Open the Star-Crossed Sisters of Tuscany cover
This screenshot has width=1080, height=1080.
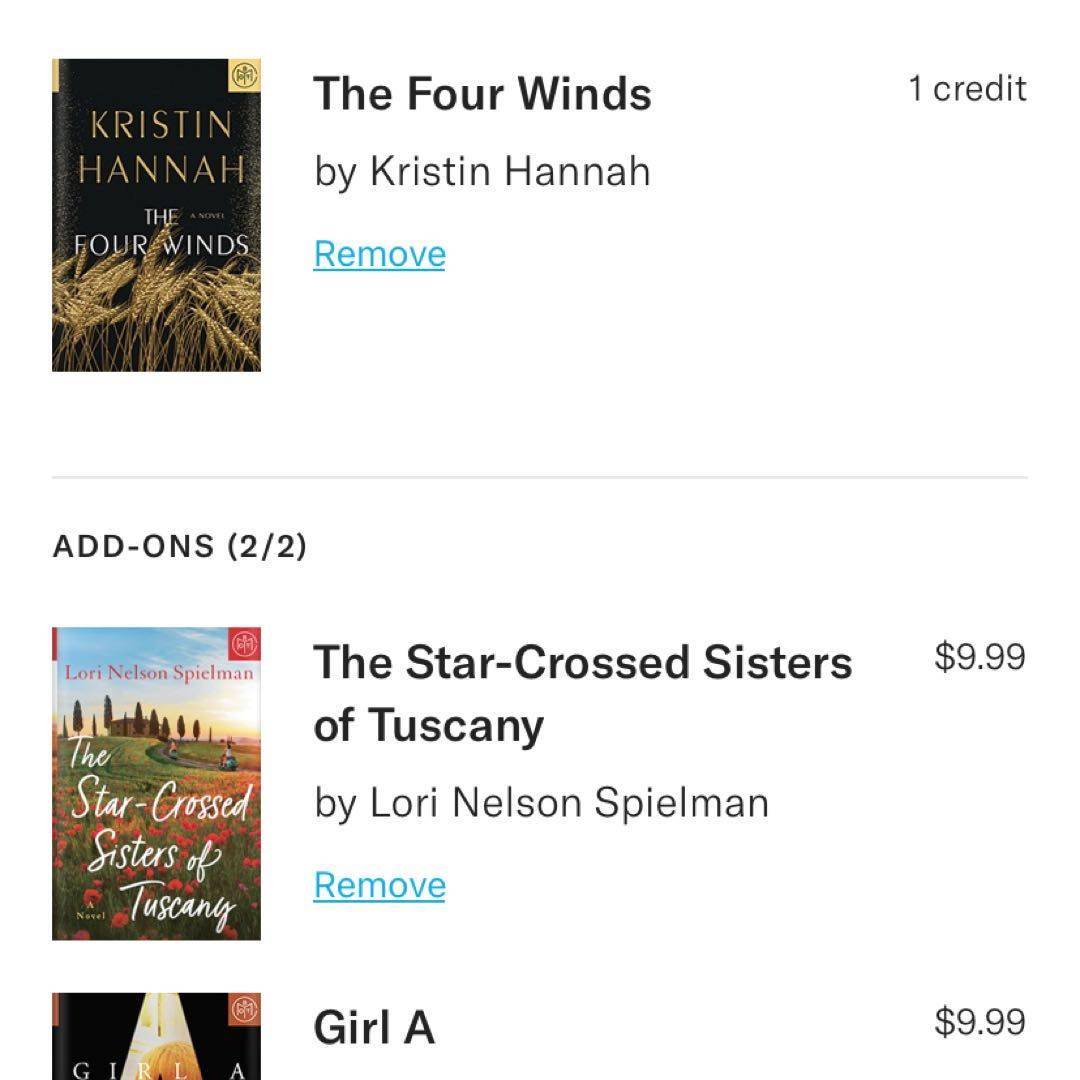pyautogui.click(x=156, y=783)
